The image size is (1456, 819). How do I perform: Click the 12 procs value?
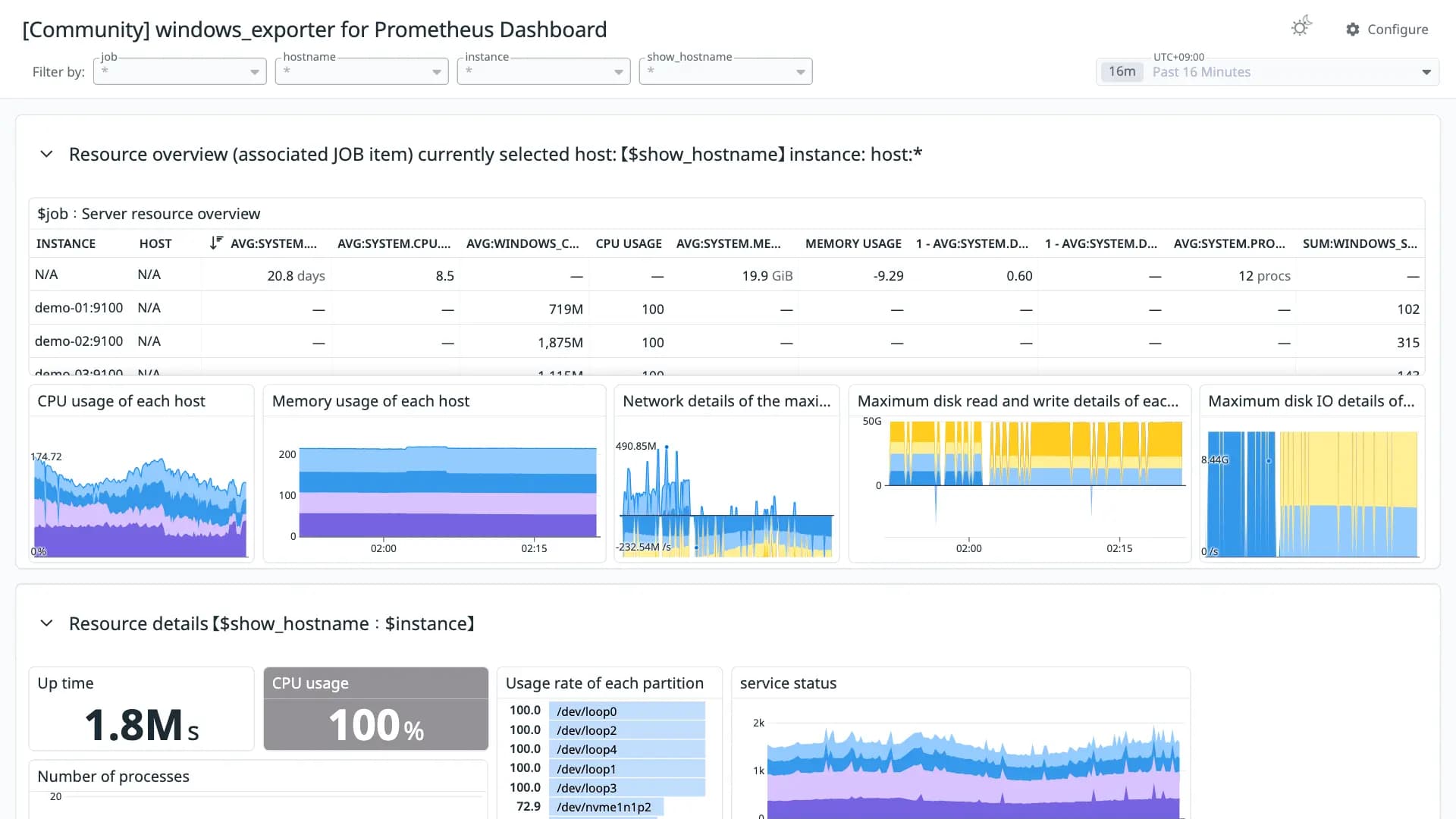point(1264,276)
